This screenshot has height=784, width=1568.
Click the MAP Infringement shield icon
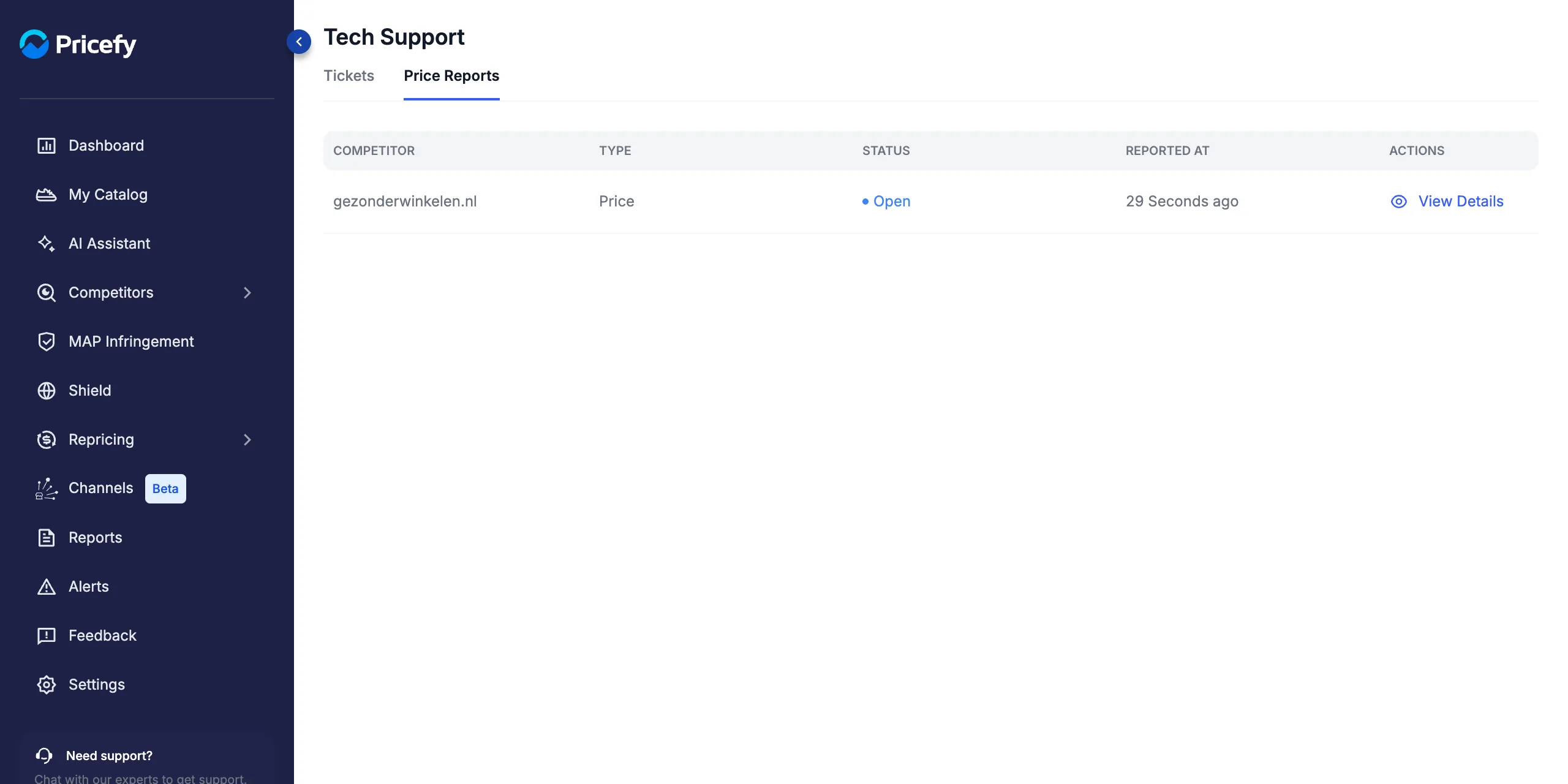point(47,342)
